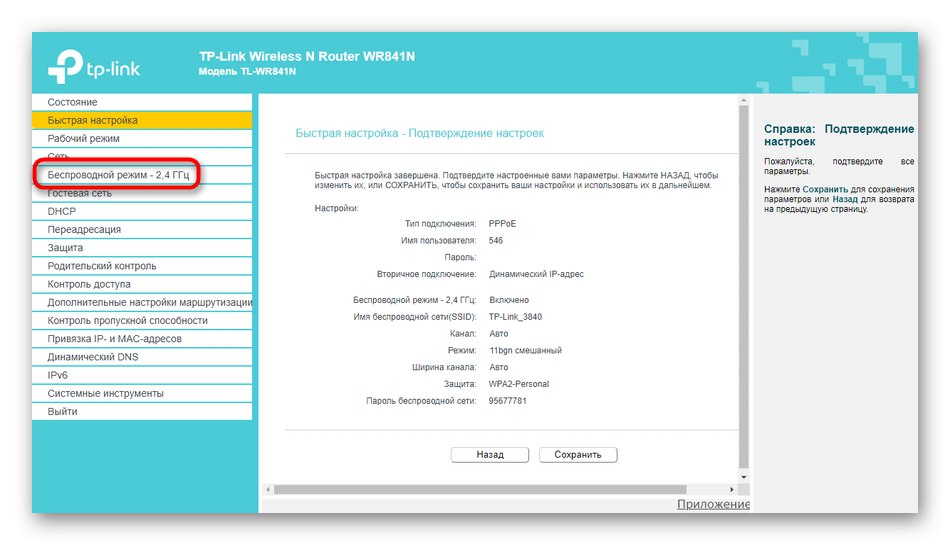950x545 pixels.
Task: Click the Включено wireless status value
Action: coord(509,300)
